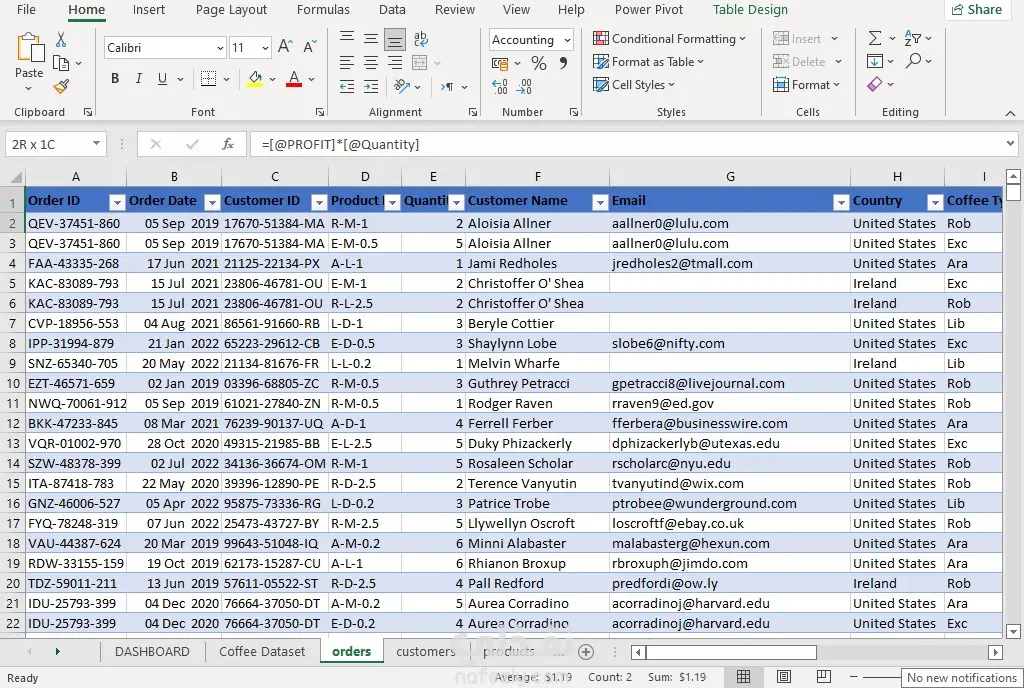Open the Accounting number format dropdown
Image resolution: width=1024 pixels, height=688 pixels.
point(568,40)
